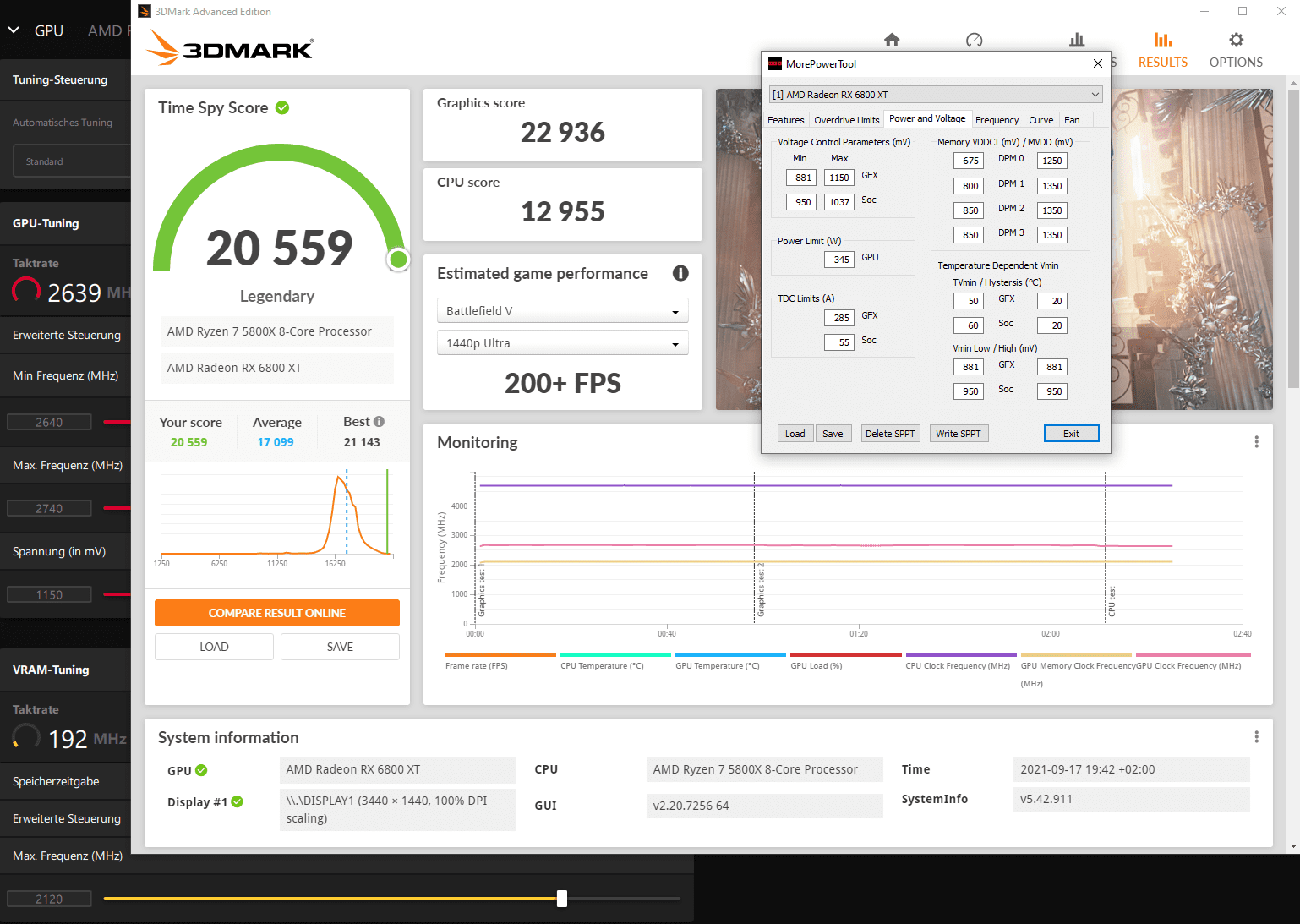
Task: Click the CPU score value 12 955
Action: tap(563, 211)
